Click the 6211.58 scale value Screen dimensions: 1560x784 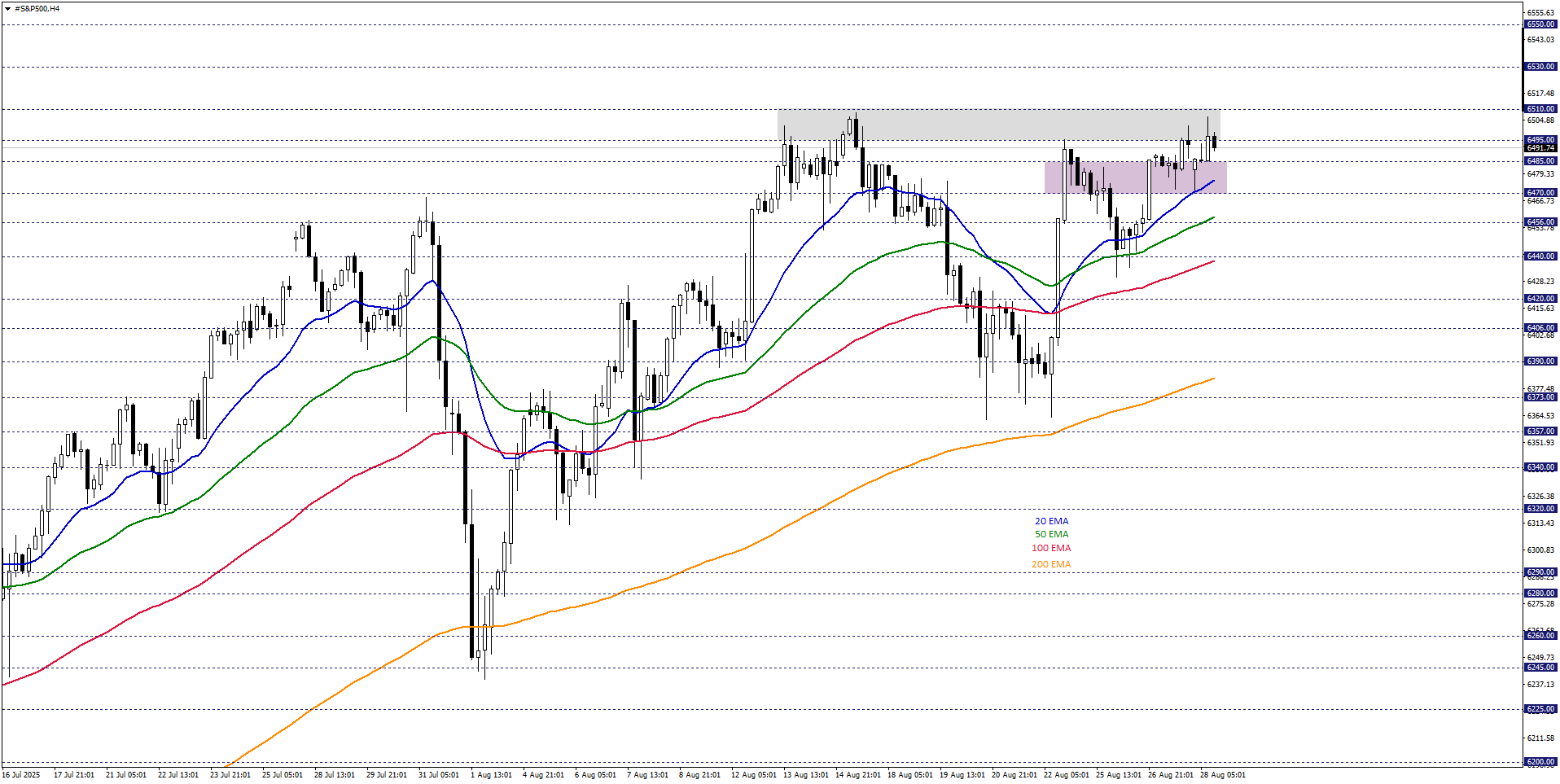tap(1540, 738)
